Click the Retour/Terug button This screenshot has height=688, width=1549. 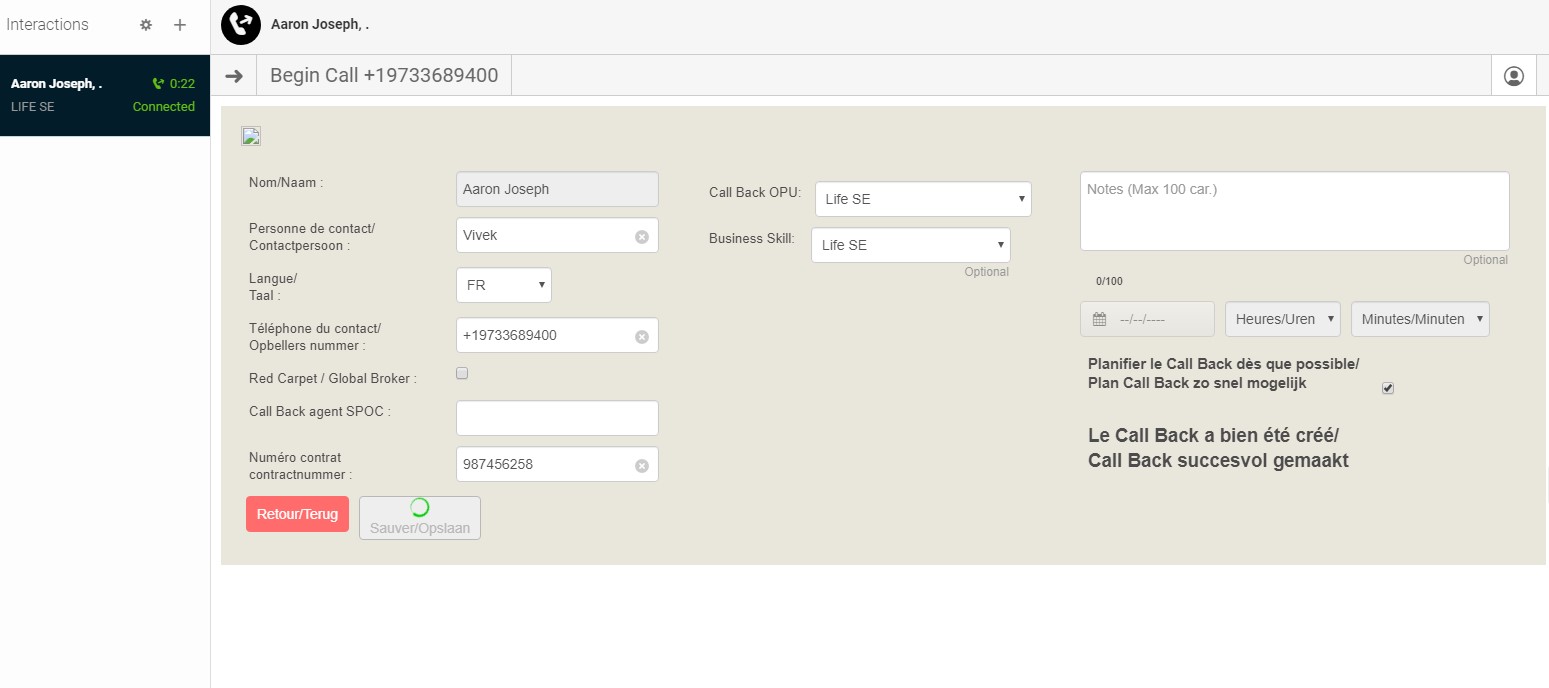click(x=297, y=514)
